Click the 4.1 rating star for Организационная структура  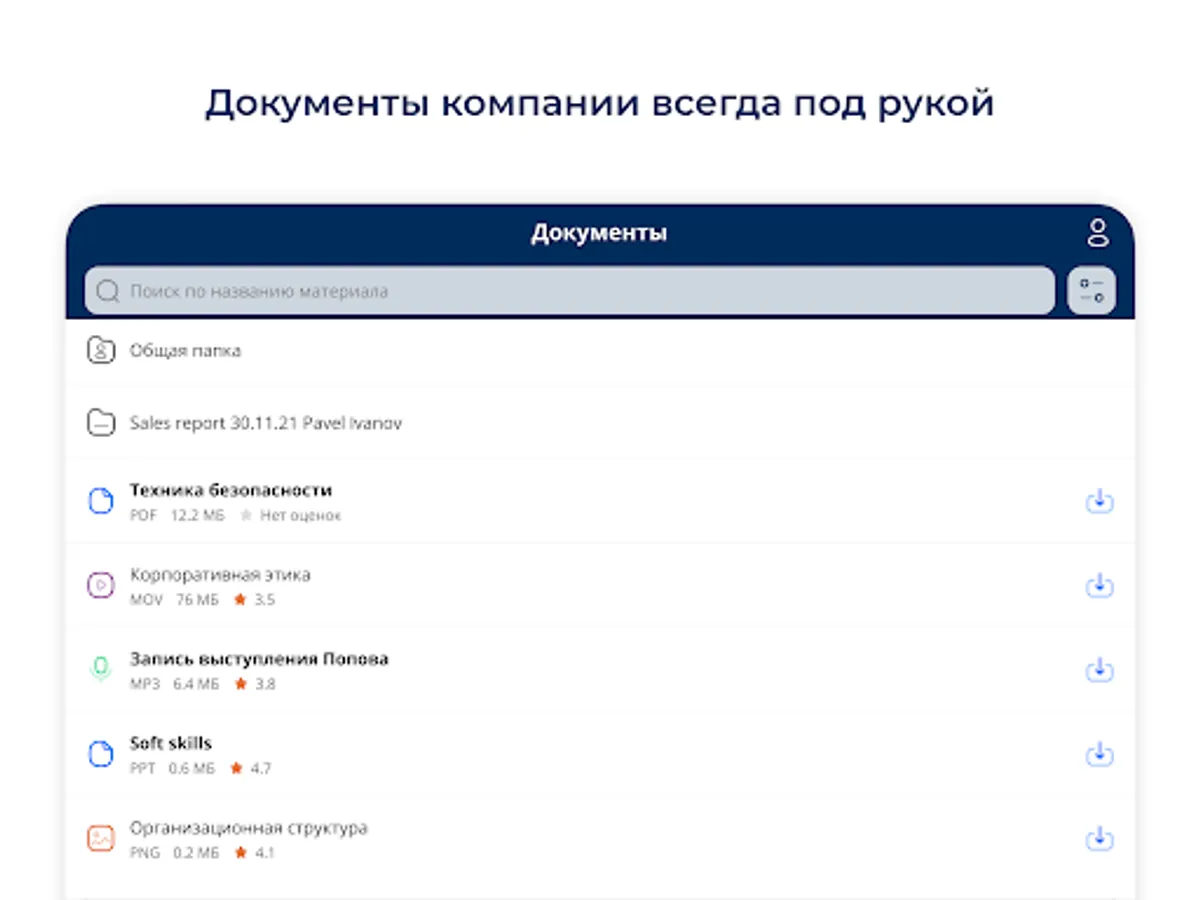coord(240,853)
